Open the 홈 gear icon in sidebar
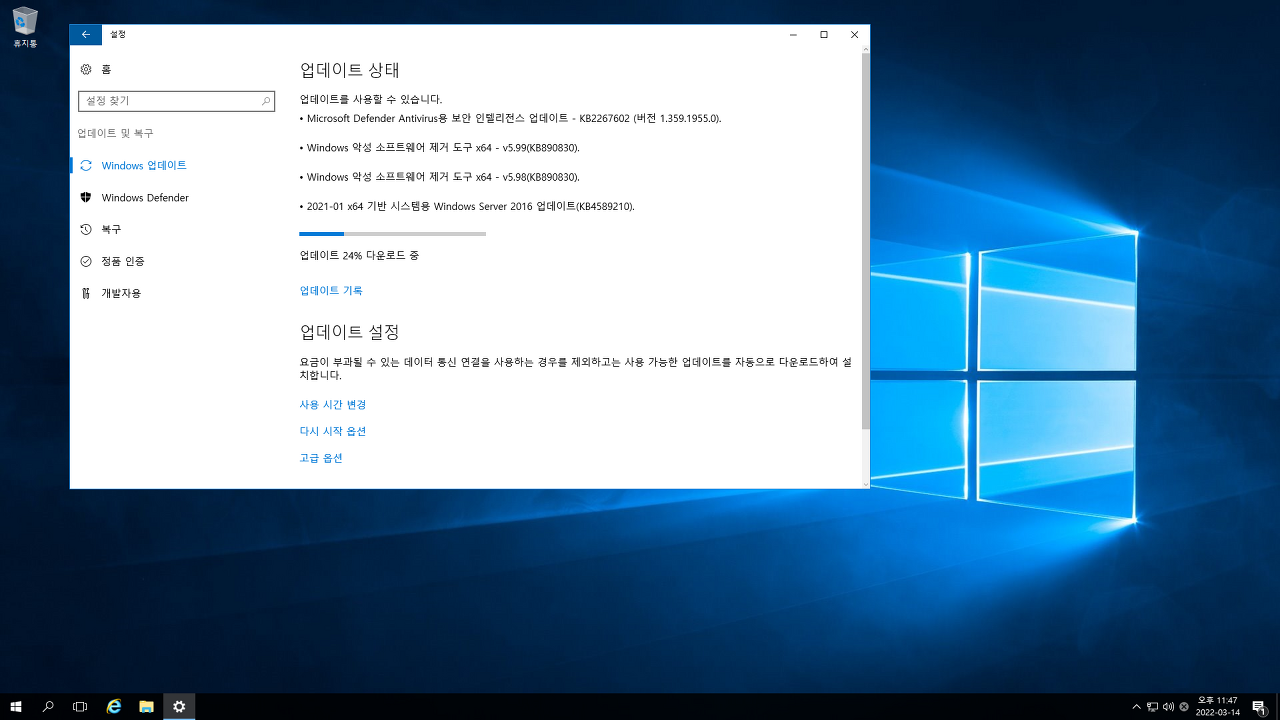 [x=86, y=69]
